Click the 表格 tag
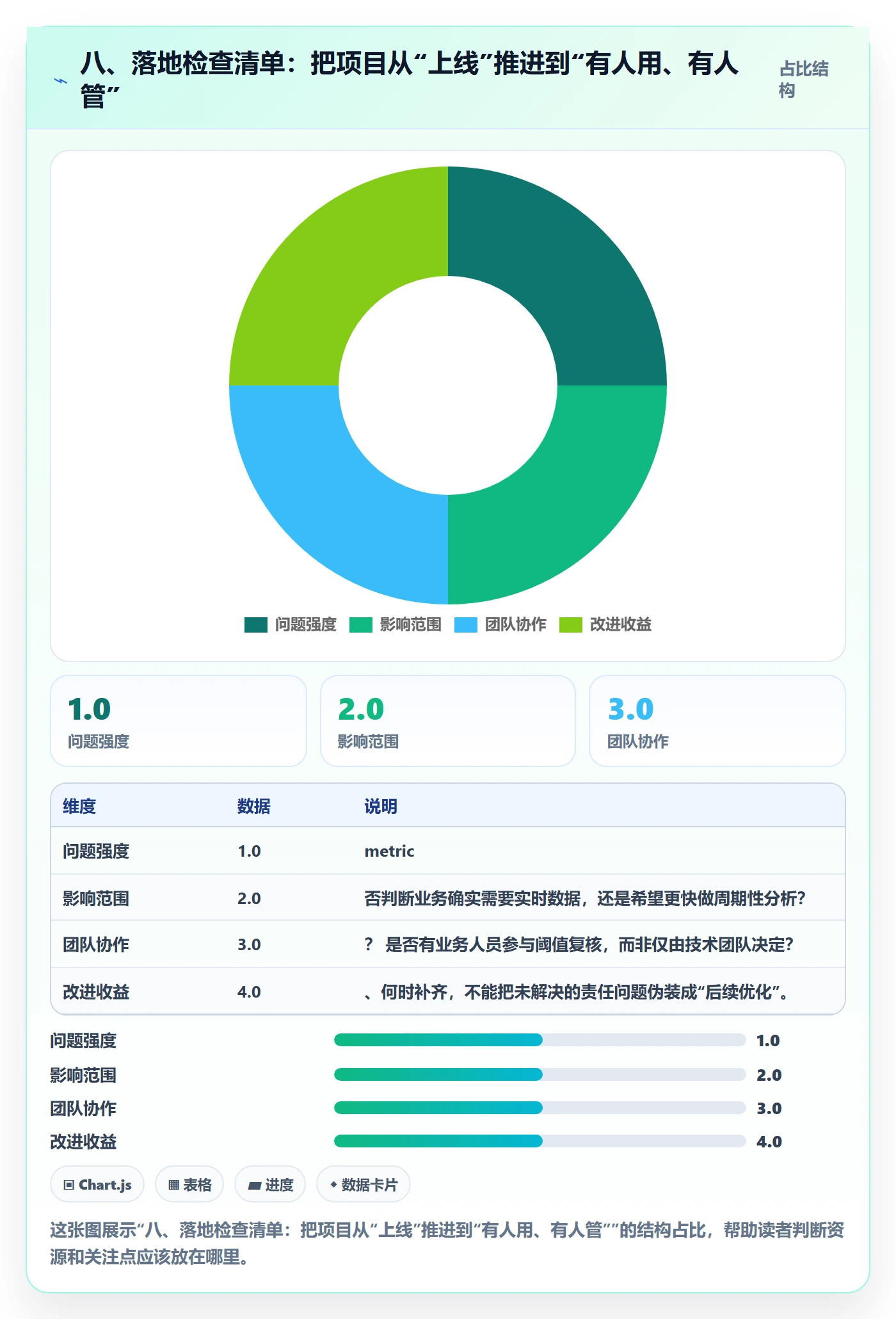The image size is (896, 1319). pyautogui.click(x=189, y=1185)
